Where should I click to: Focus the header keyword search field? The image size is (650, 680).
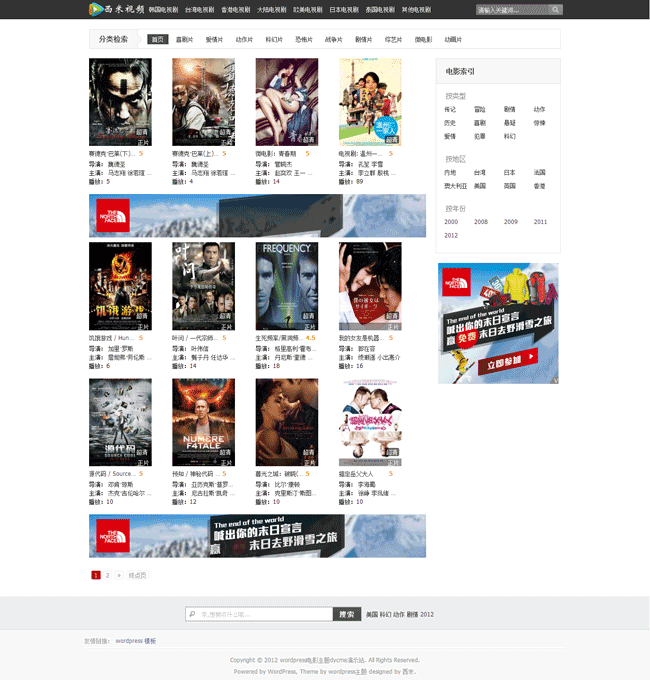point(513,10)
